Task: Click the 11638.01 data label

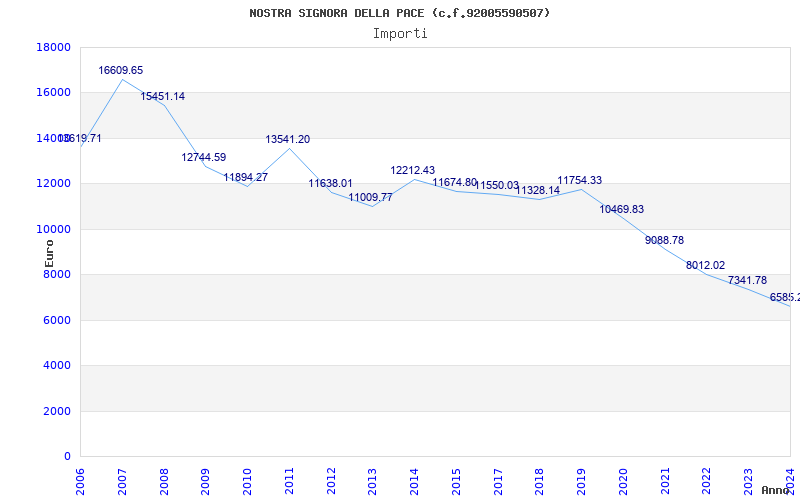Action: 330,183
